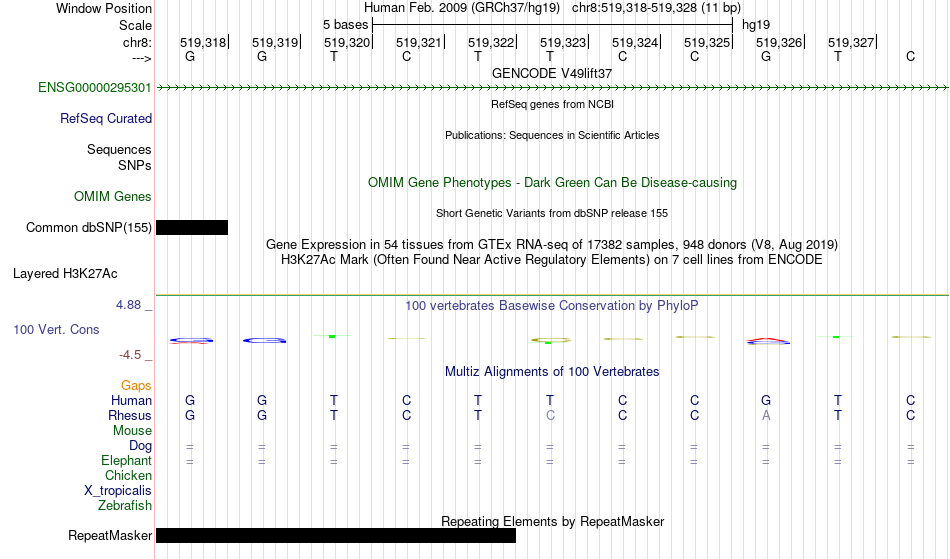950x559 pixels.
Task: Open the 100 Vert. Cons track label
Action: 56,329
